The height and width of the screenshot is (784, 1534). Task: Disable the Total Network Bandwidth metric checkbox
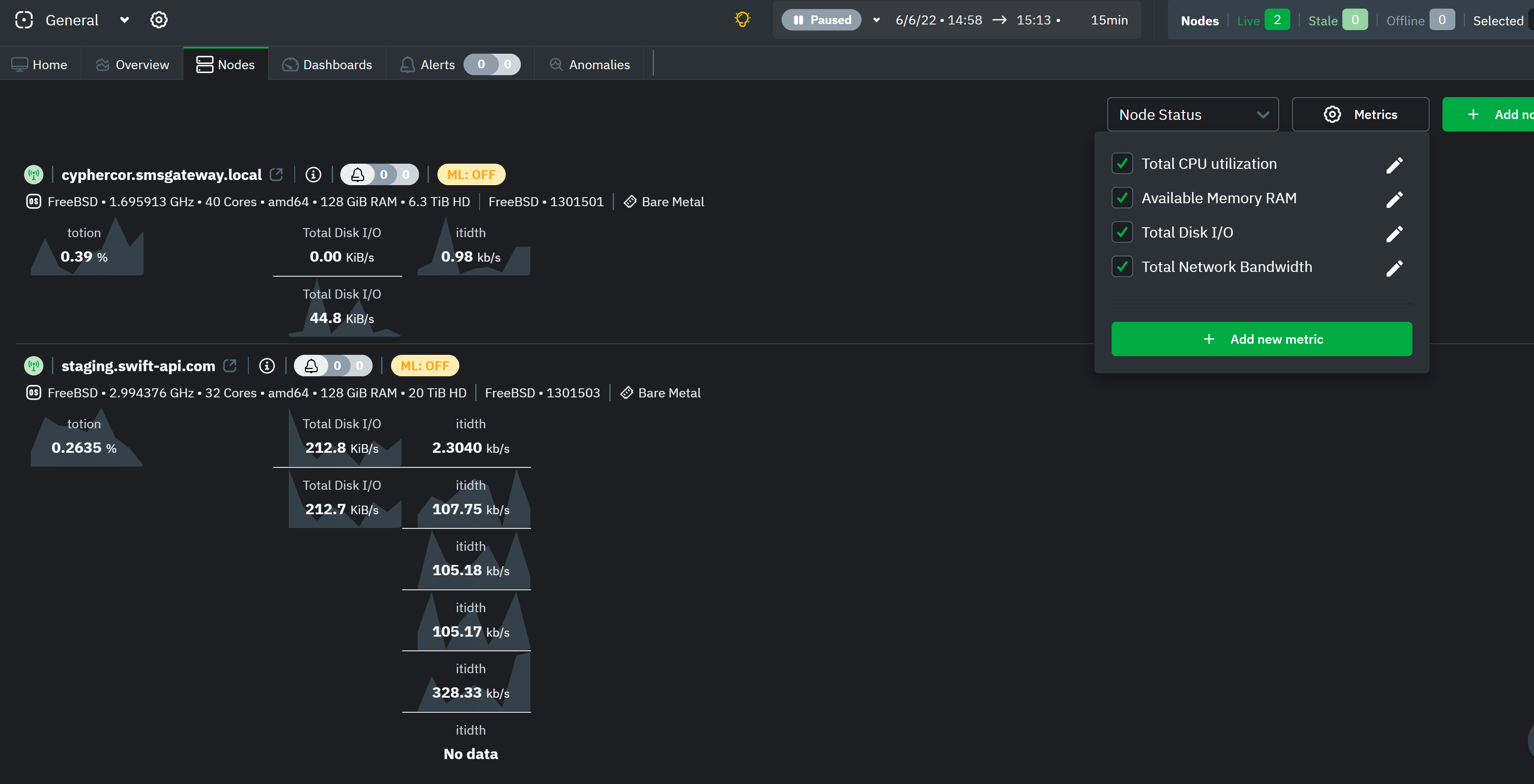[1122, 267]
